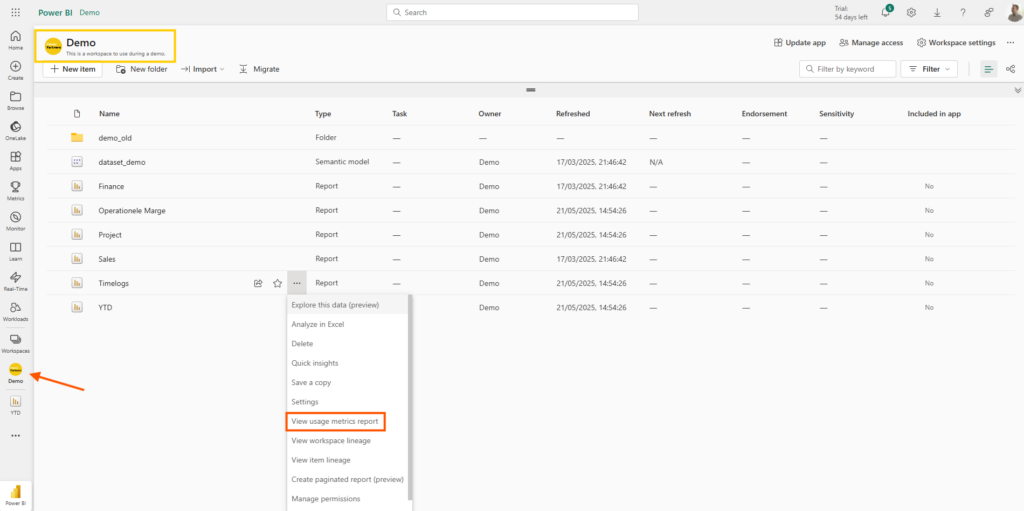1024x511 pixels.
Task: Open Manage access
Action: point(871,42)
